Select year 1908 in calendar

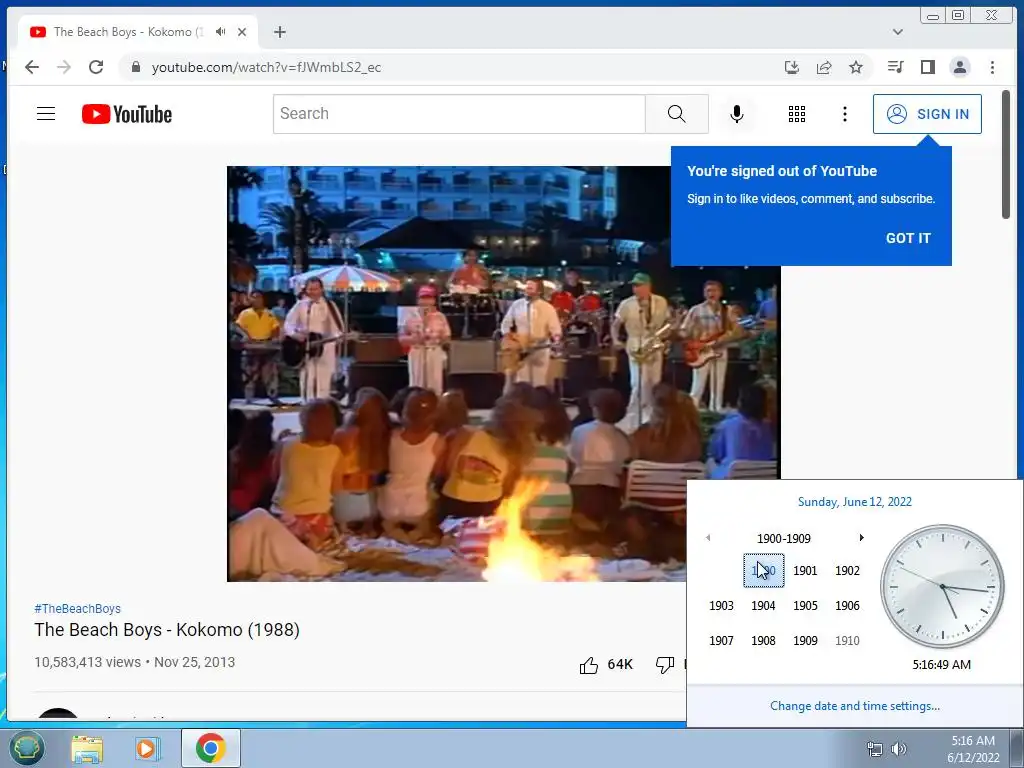[x=763, y=641]
